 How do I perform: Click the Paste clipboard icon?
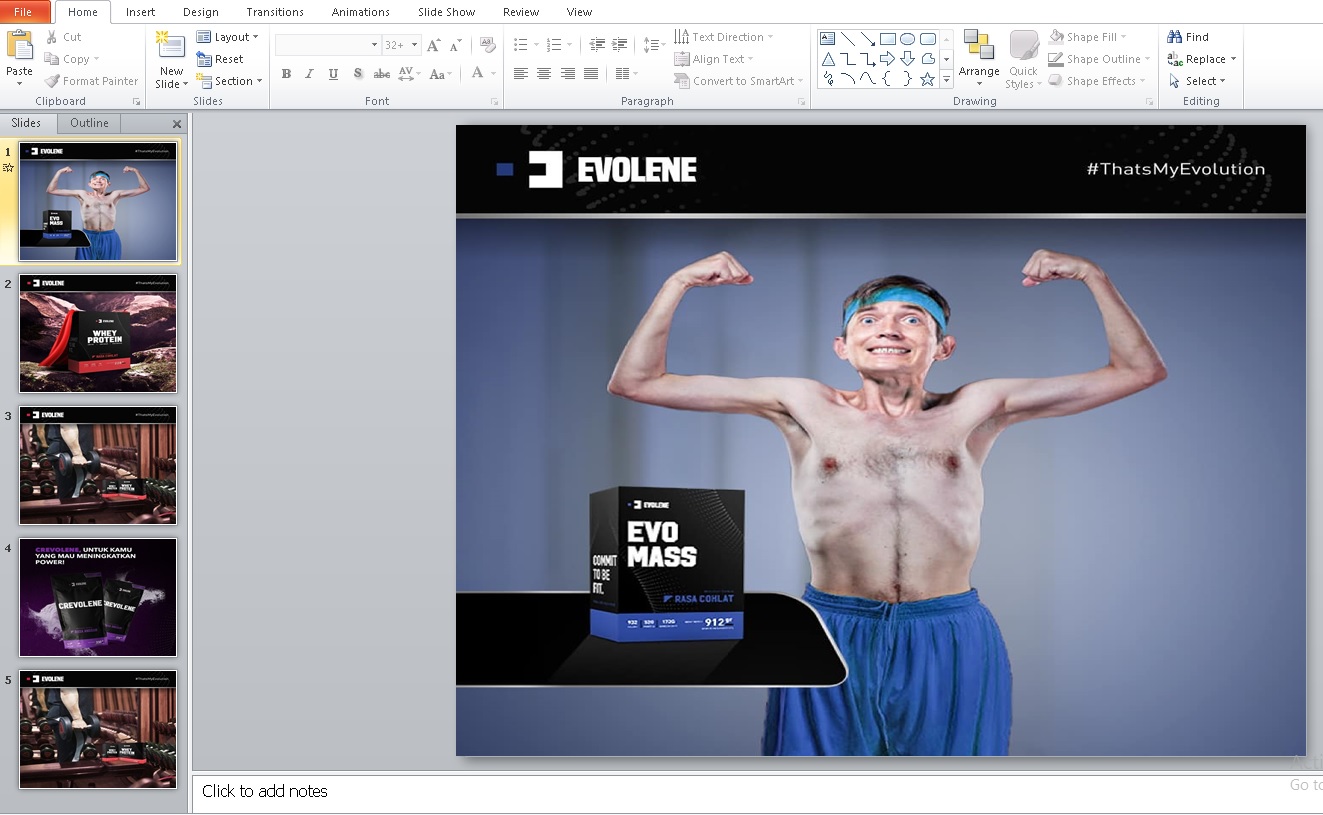pyautogui.click(x=19, y=45)
